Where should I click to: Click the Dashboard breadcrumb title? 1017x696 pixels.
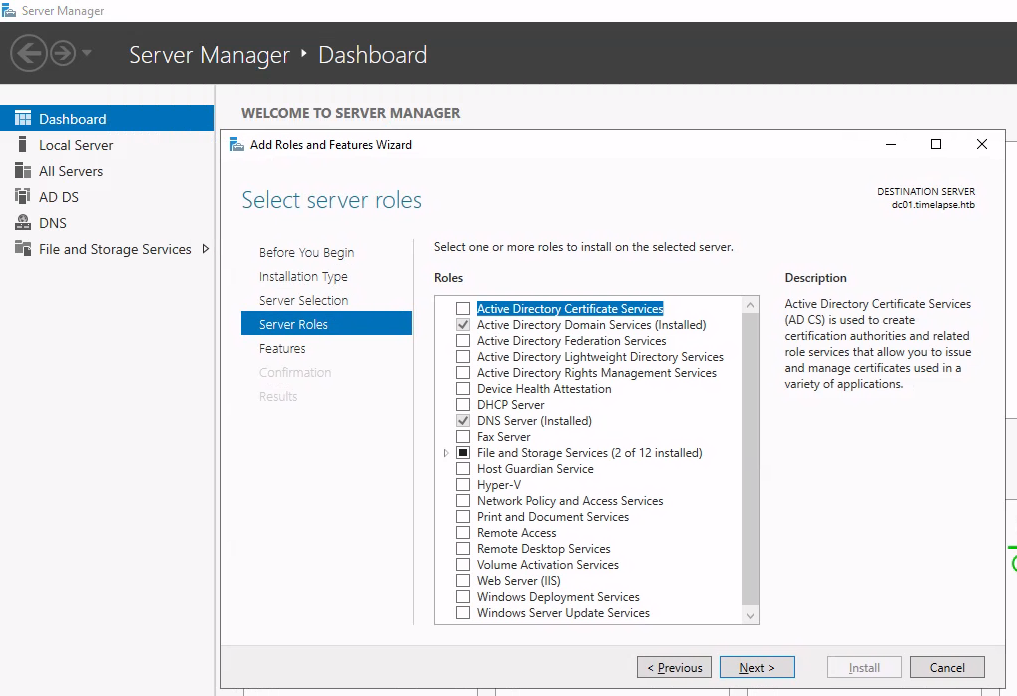click(x=372, y=54)
